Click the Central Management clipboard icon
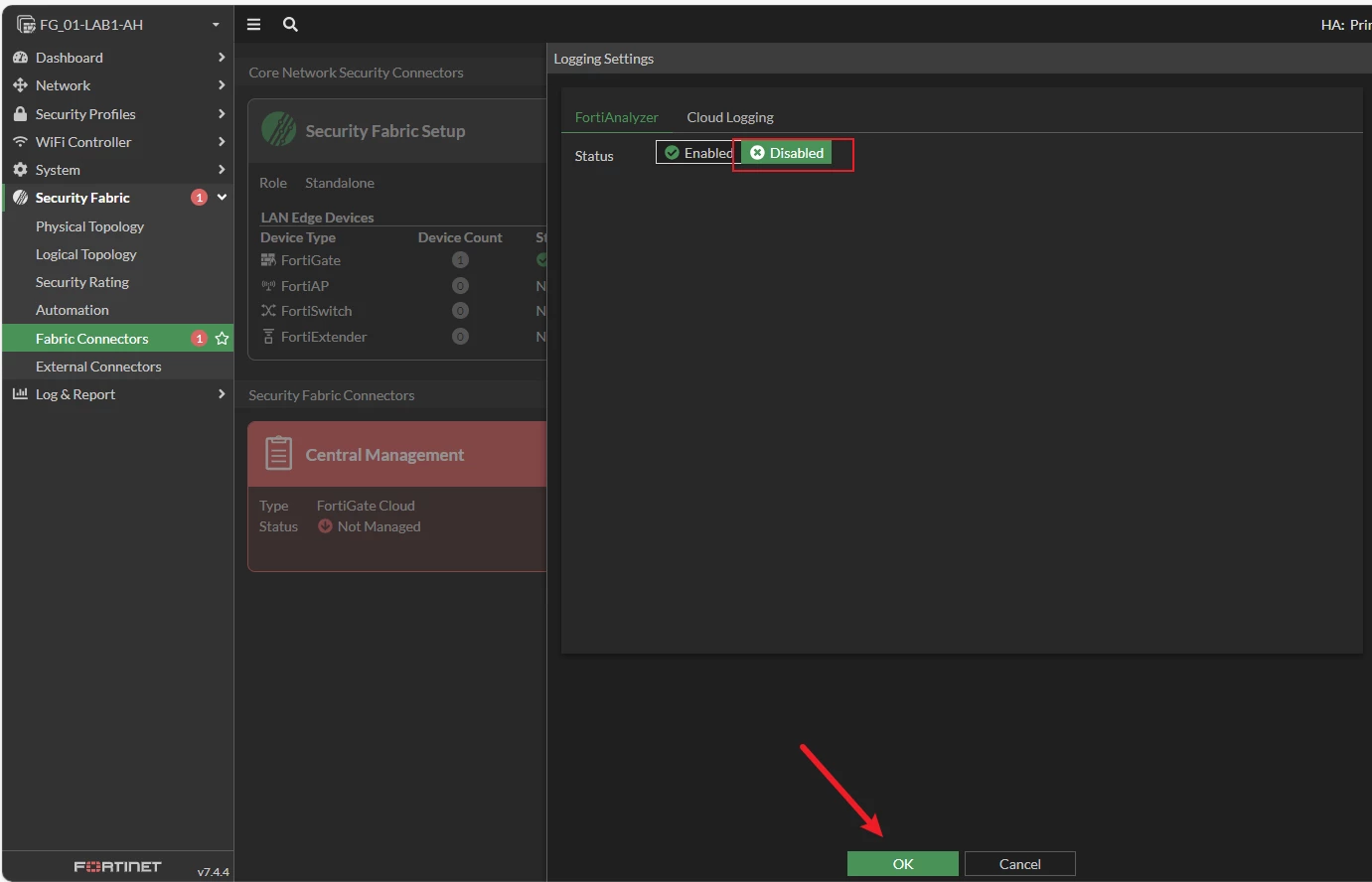 278,454
